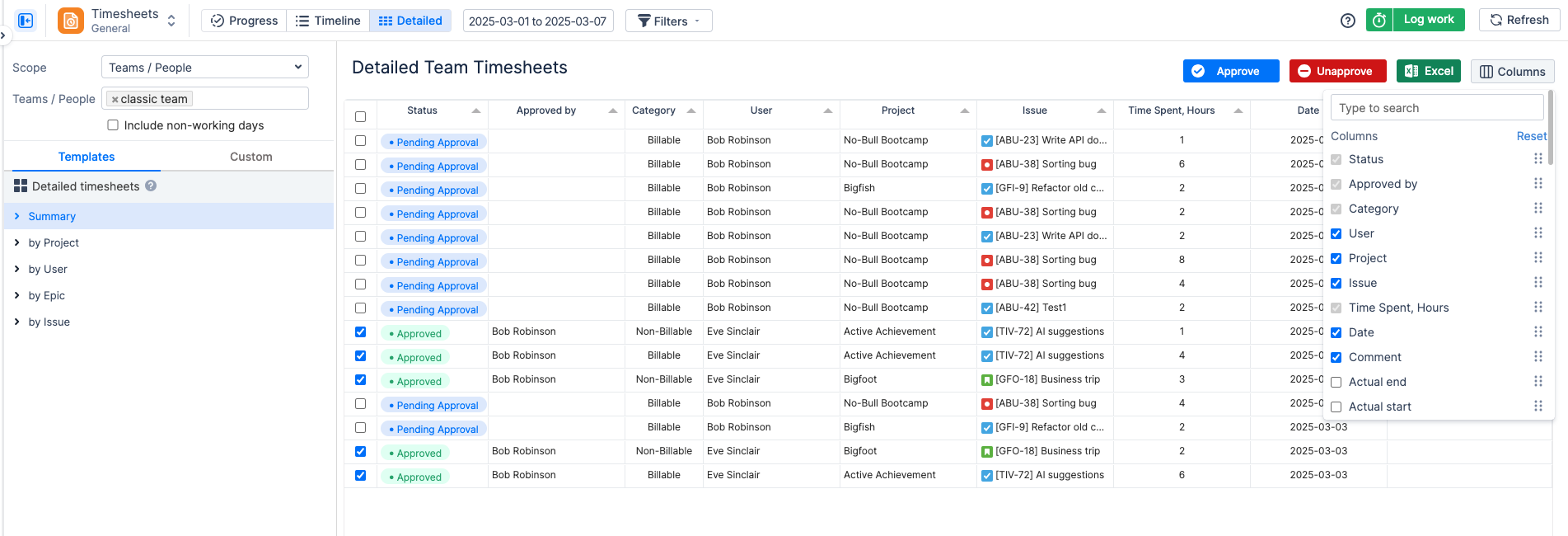Click the orange Timesheets app logo
The image size is (1568, 536).
[x=71, y=21]
